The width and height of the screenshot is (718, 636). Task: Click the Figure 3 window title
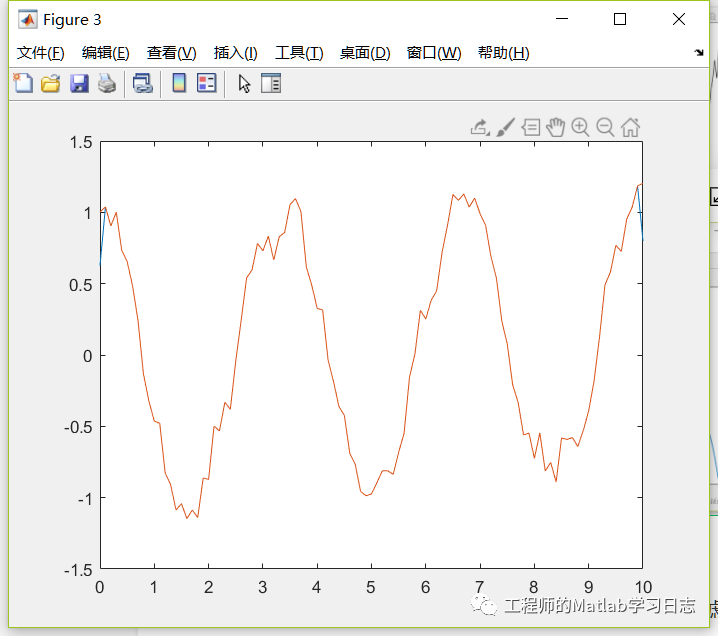pos(72,20)
